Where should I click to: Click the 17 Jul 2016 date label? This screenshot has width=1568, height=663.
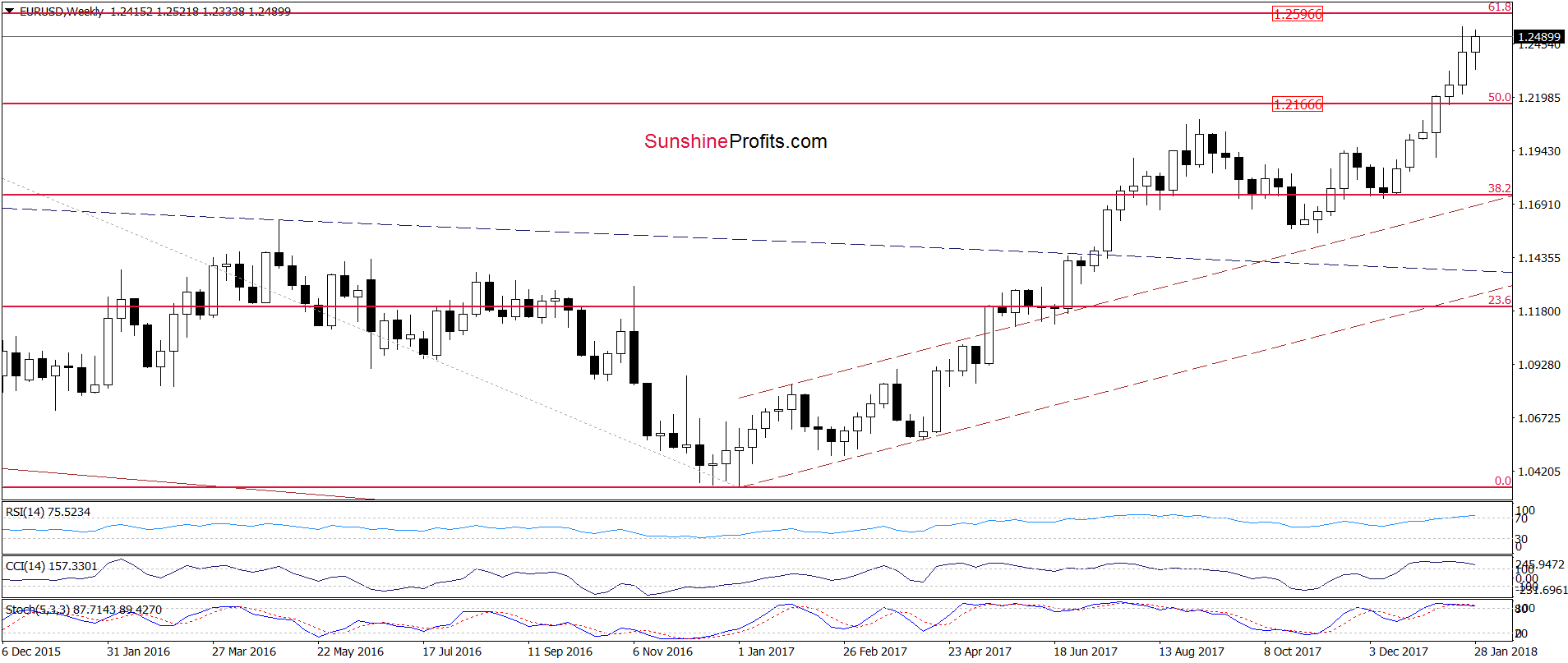(452, 651)
